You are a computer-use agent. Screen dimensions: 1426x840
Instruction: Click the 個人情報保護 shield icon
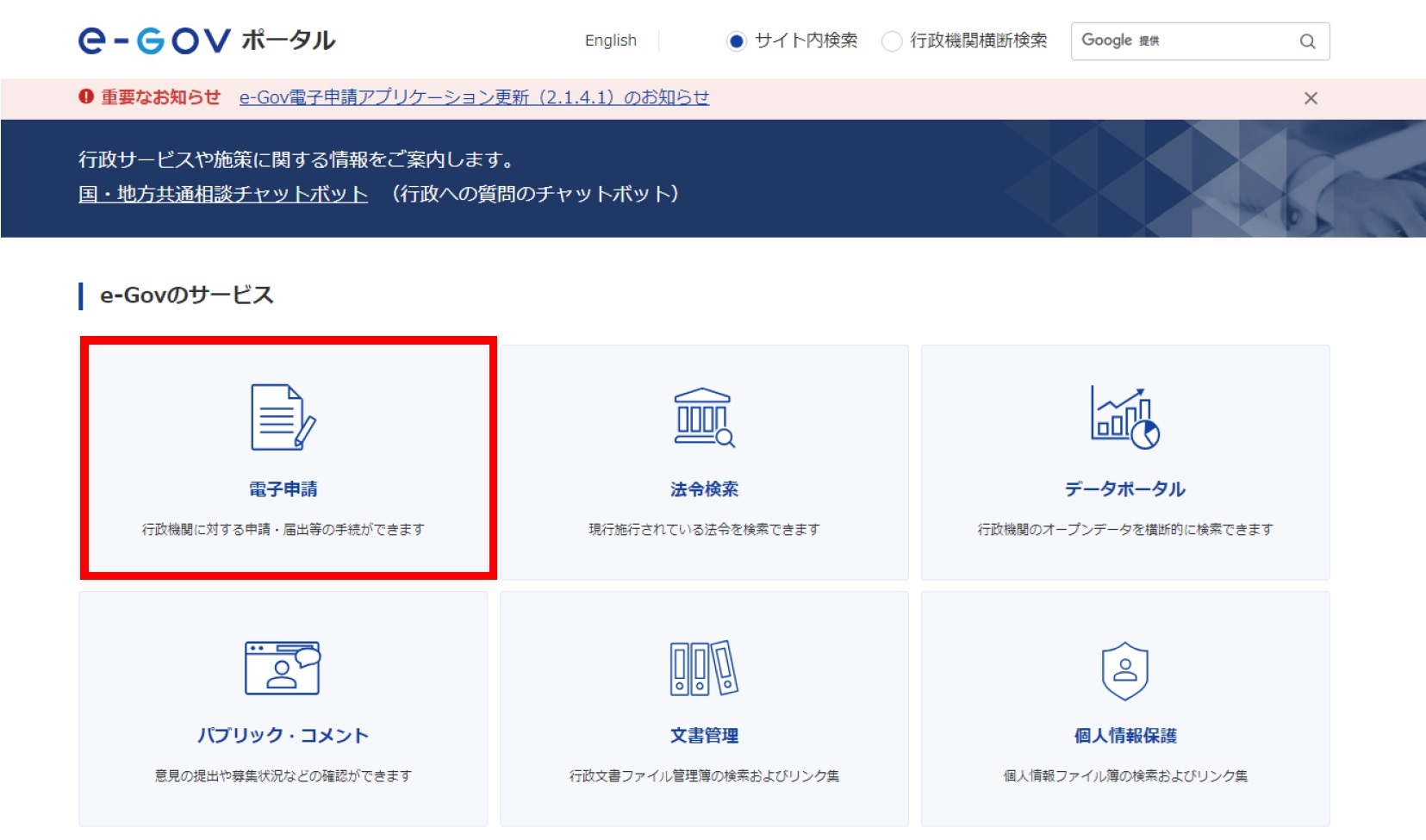point(1125,670)
